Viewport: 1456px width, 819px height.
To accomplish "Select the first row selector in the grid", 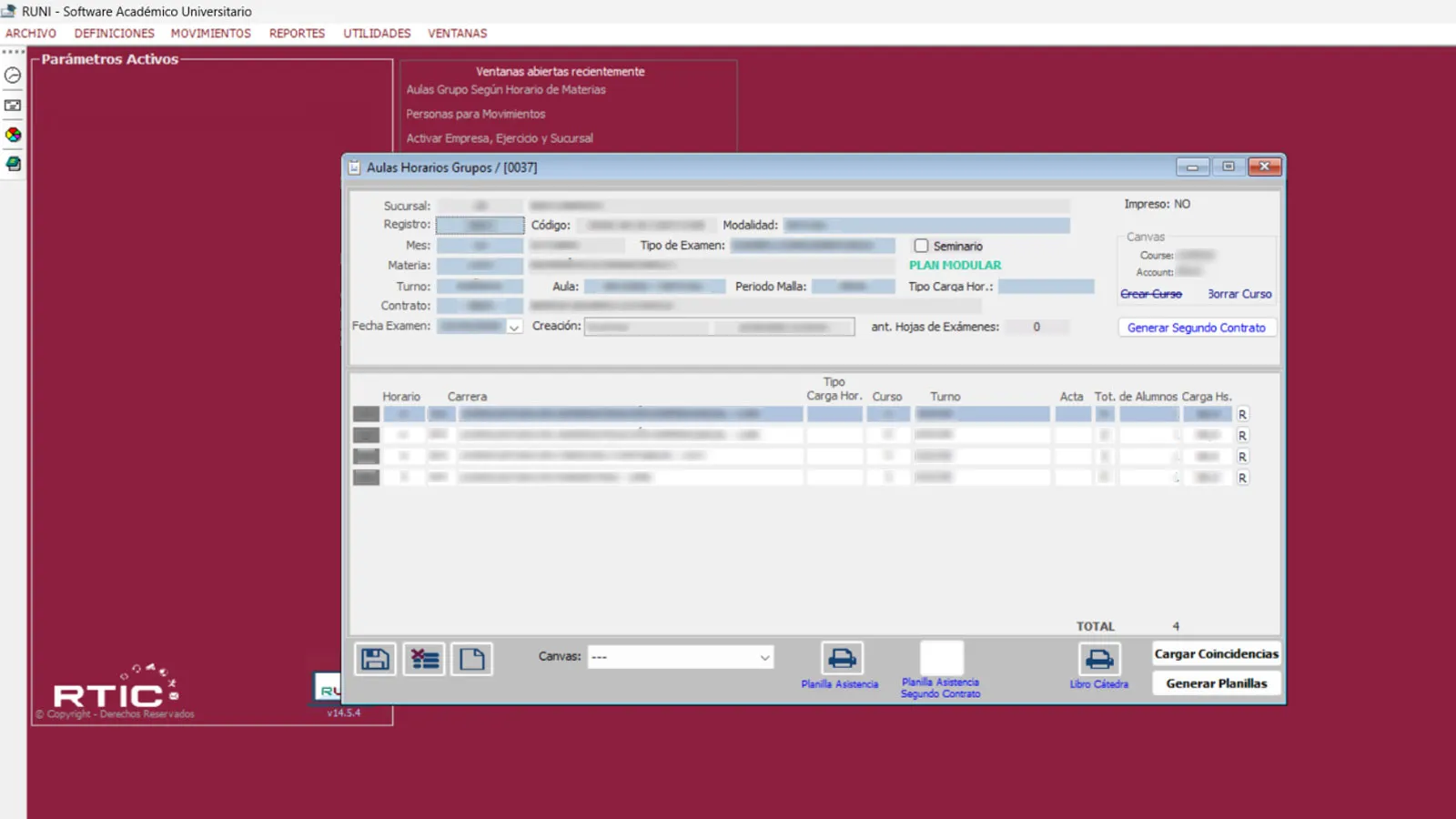I will (366, 415).
